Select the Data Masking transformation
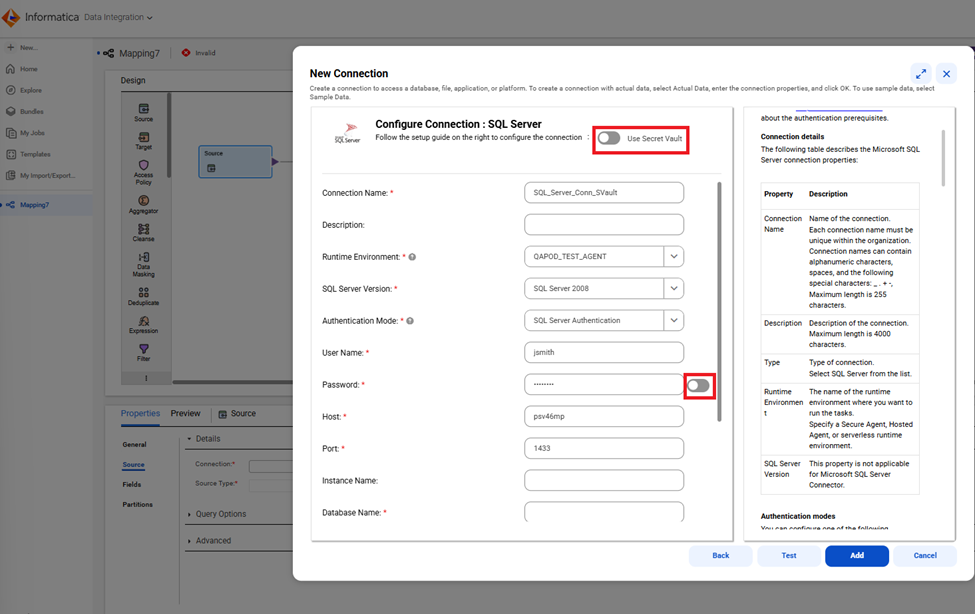The height and width of the screenshot is (614, 975). [144, 264]
